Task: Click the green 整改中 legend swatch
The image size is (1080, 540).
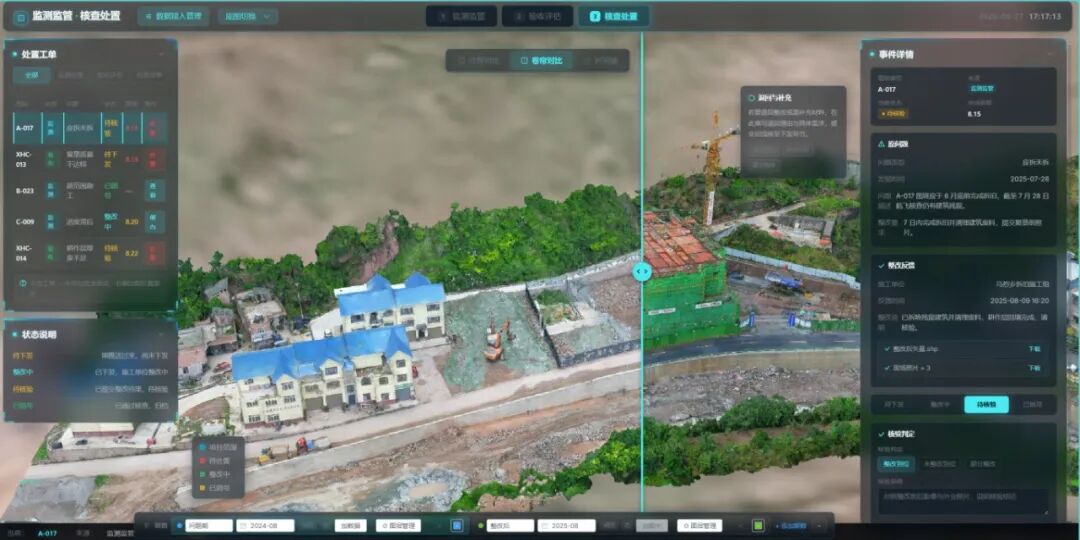Action: [201, 475]
